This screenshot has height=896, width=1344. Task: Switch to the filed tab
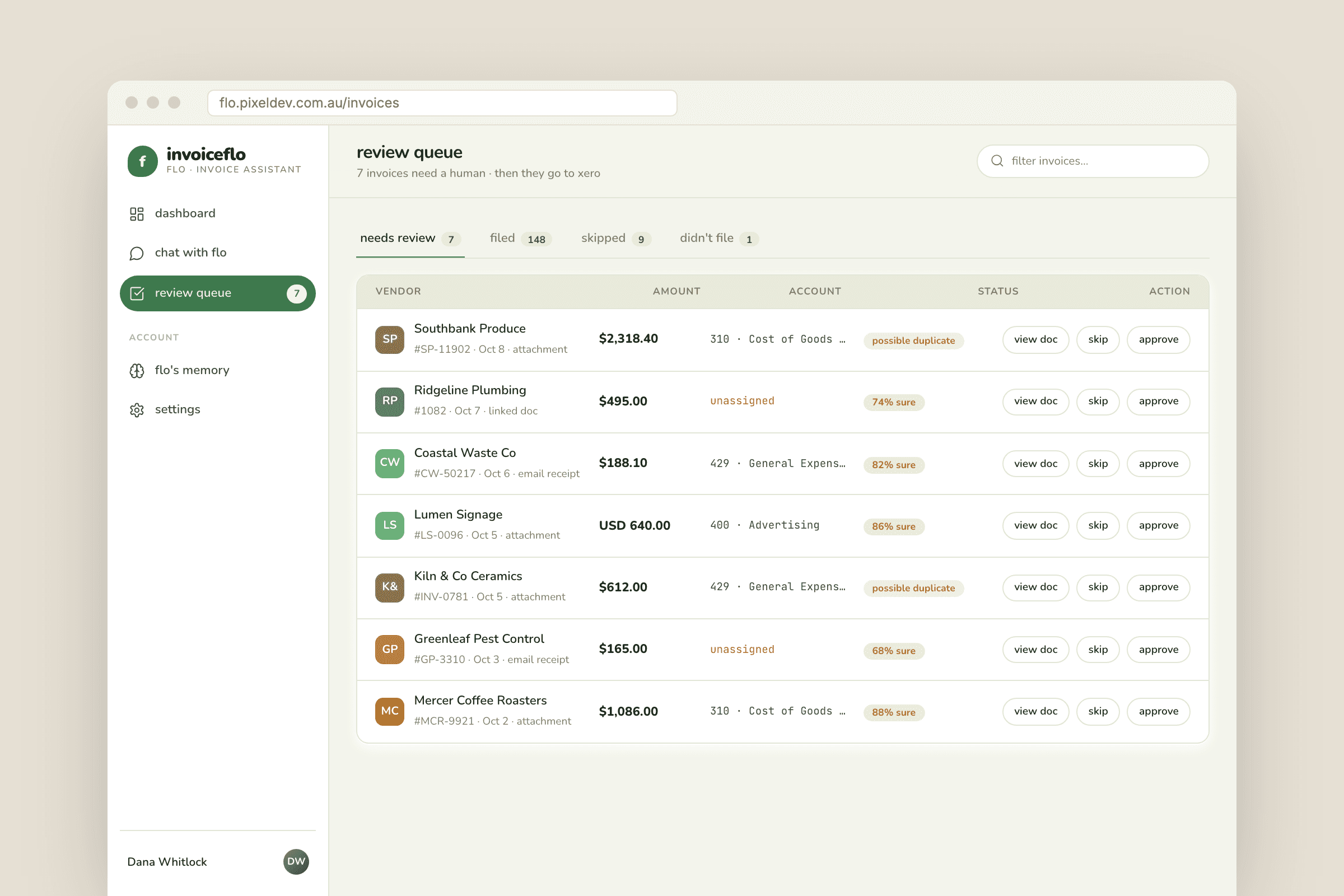pyautogui.click(x=520, y=239)
